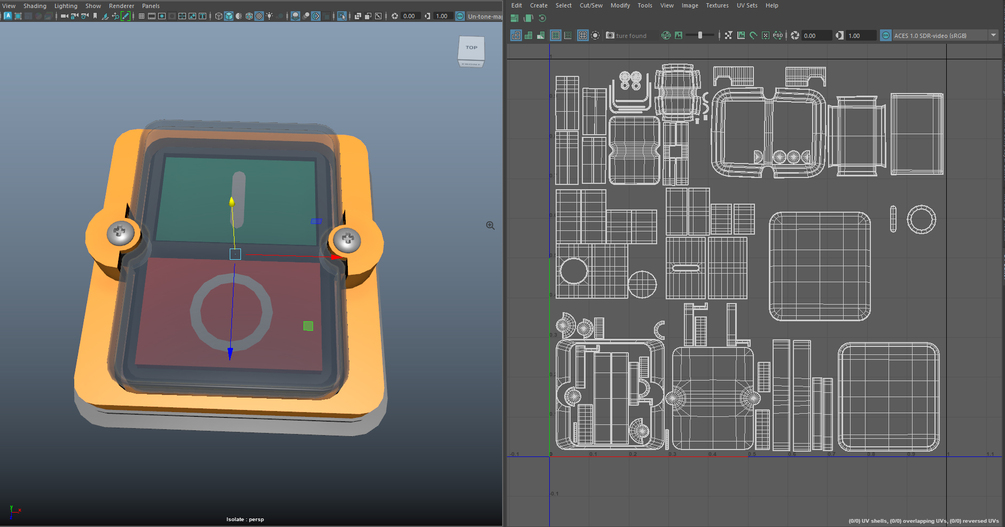The width and height of the screenshot is (1005, 527).
Task: Enable use all lights bulb icon
Action: [269, 16]
